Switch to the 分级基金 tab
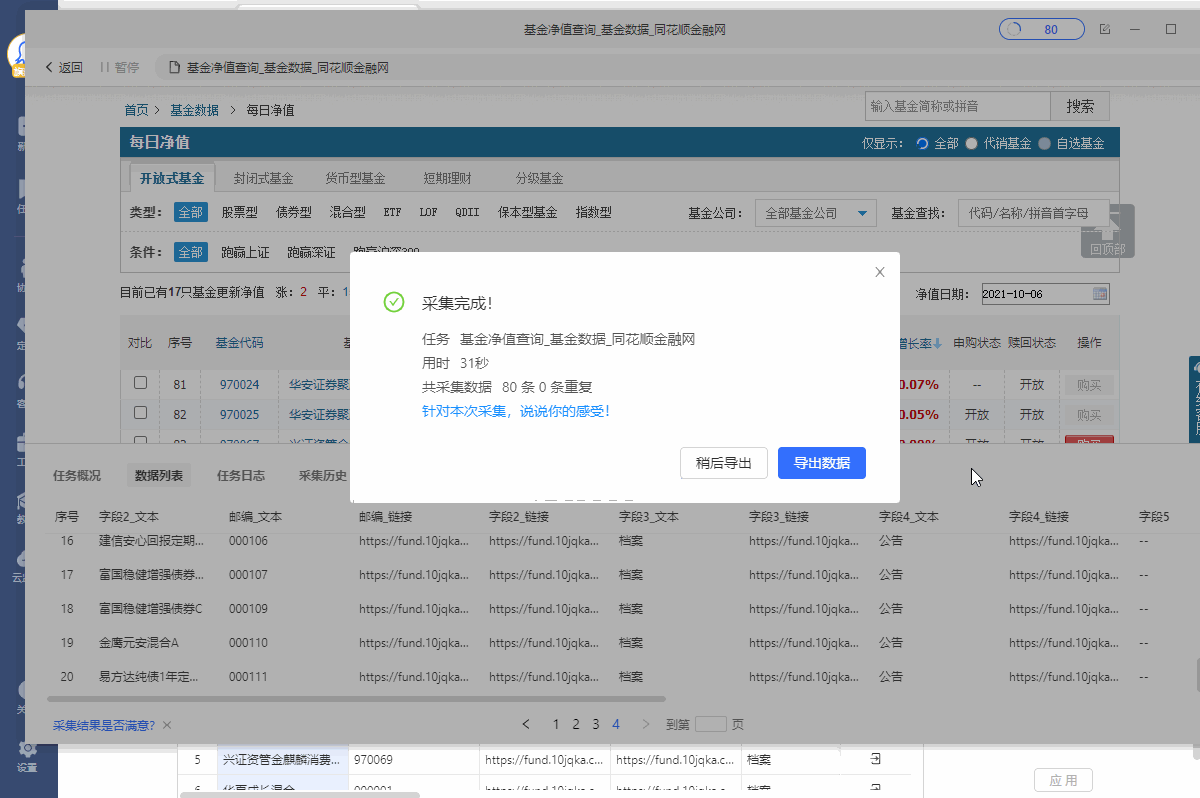Image resolution: width=1200 pixels, height=798 pixels. click(x=539, y=178)
